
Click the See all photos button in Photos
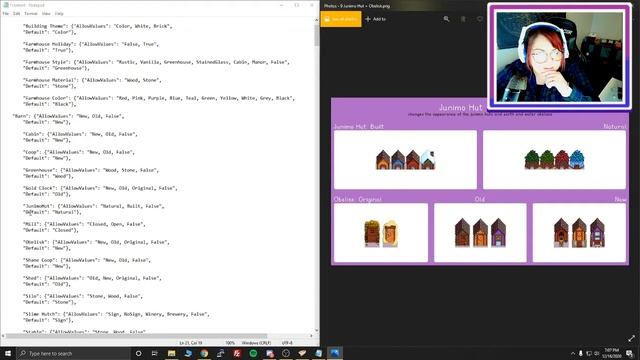[341, 19]
